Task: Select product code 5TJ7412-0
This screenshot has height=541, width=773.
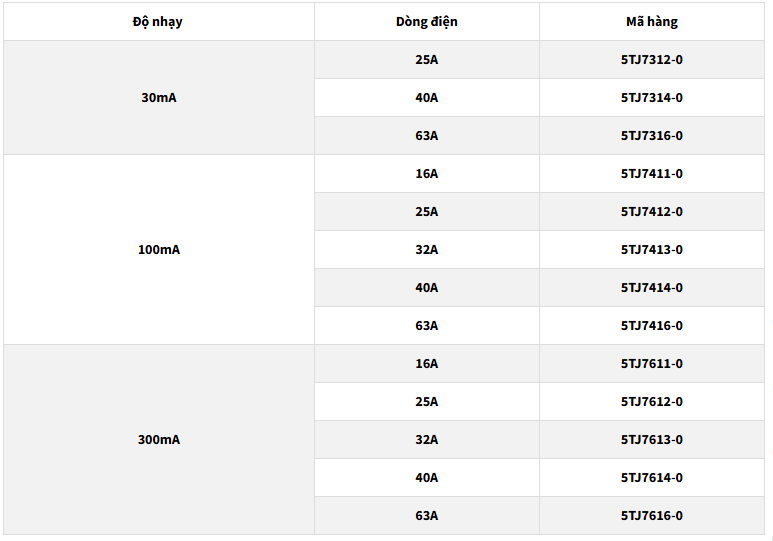Action: [x=651, y=212]
